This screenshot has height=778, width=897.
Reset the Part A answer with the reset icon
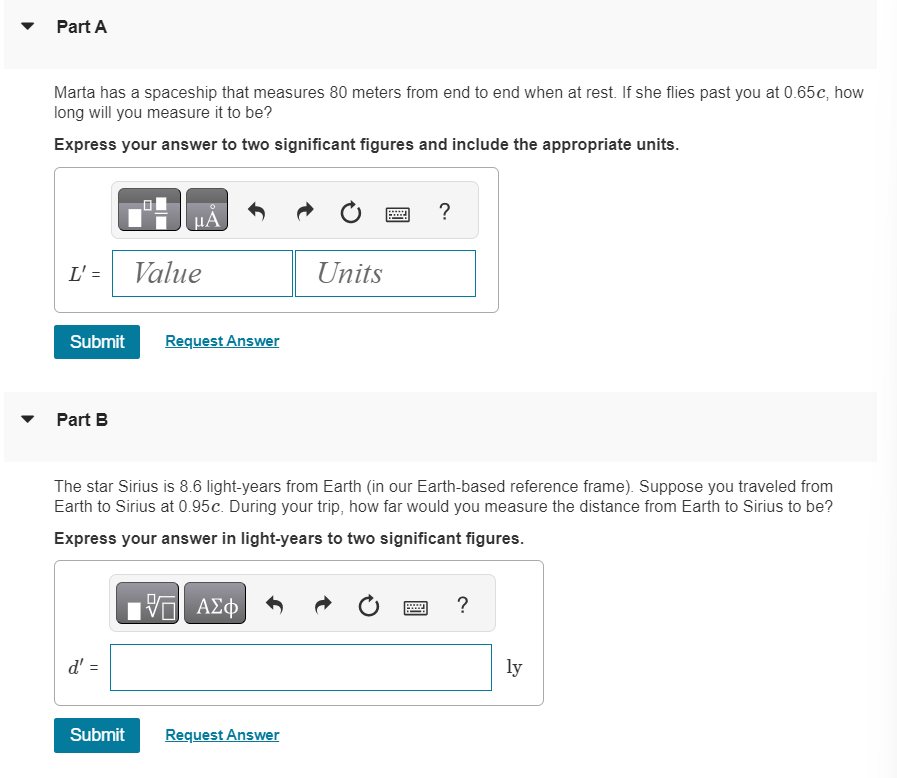[349, 212]
